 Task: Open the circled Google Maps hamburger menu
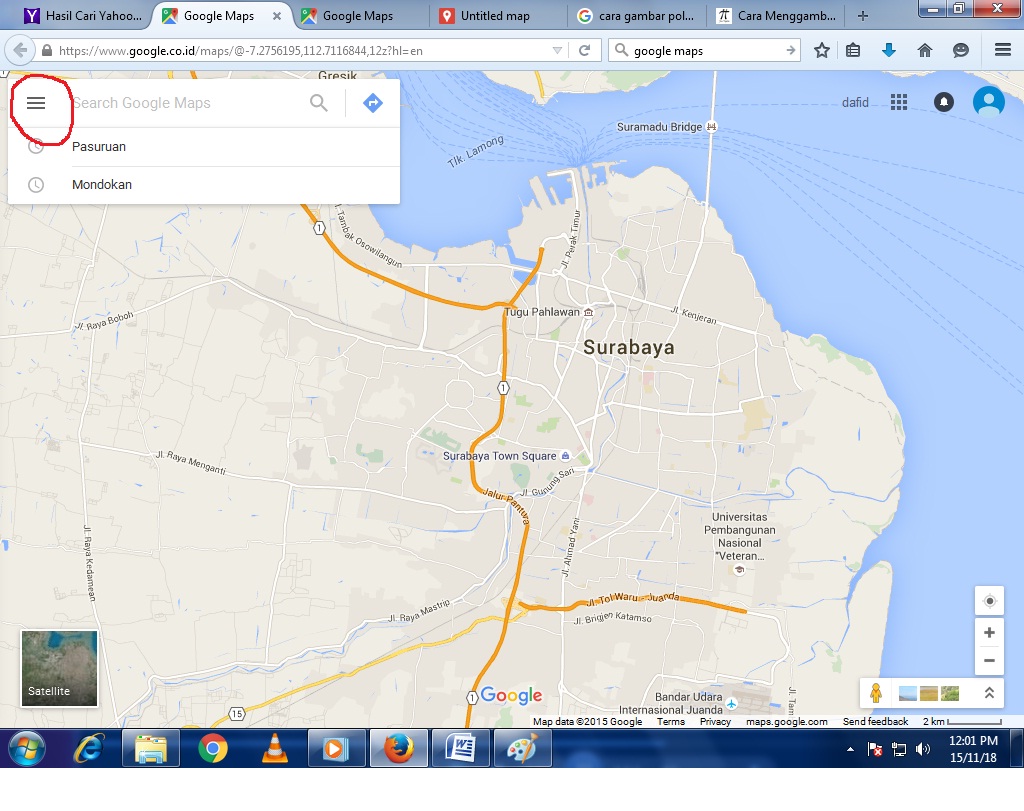click(38, 102)
